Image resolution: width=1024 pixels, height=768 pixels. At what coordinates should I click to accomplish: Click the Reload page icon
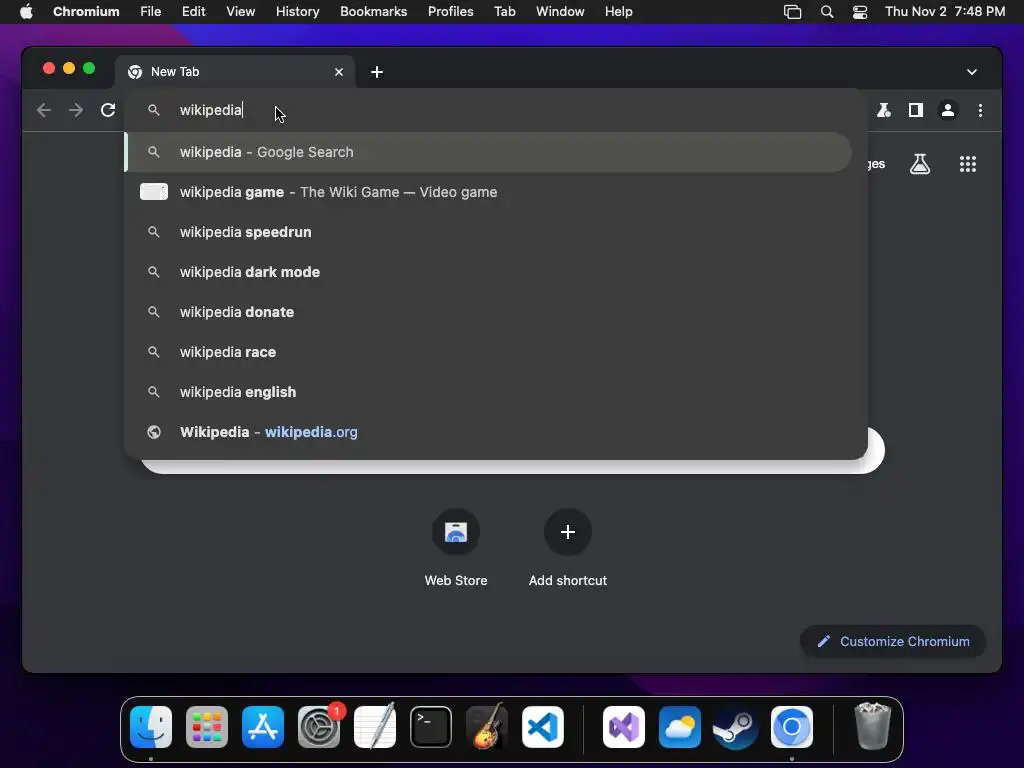[108, 110]
